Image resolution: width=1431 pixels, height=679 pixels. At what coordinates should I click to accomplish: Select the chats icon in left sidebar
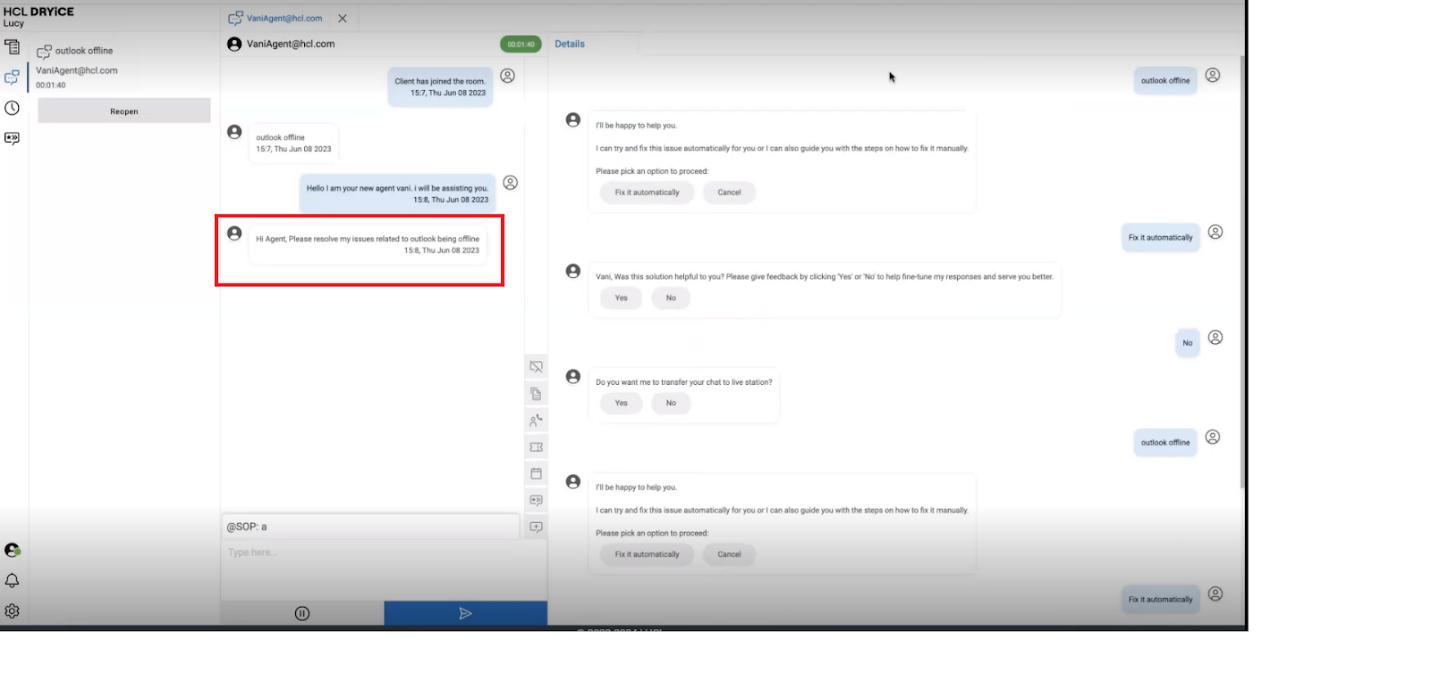[x=12, y=77]
